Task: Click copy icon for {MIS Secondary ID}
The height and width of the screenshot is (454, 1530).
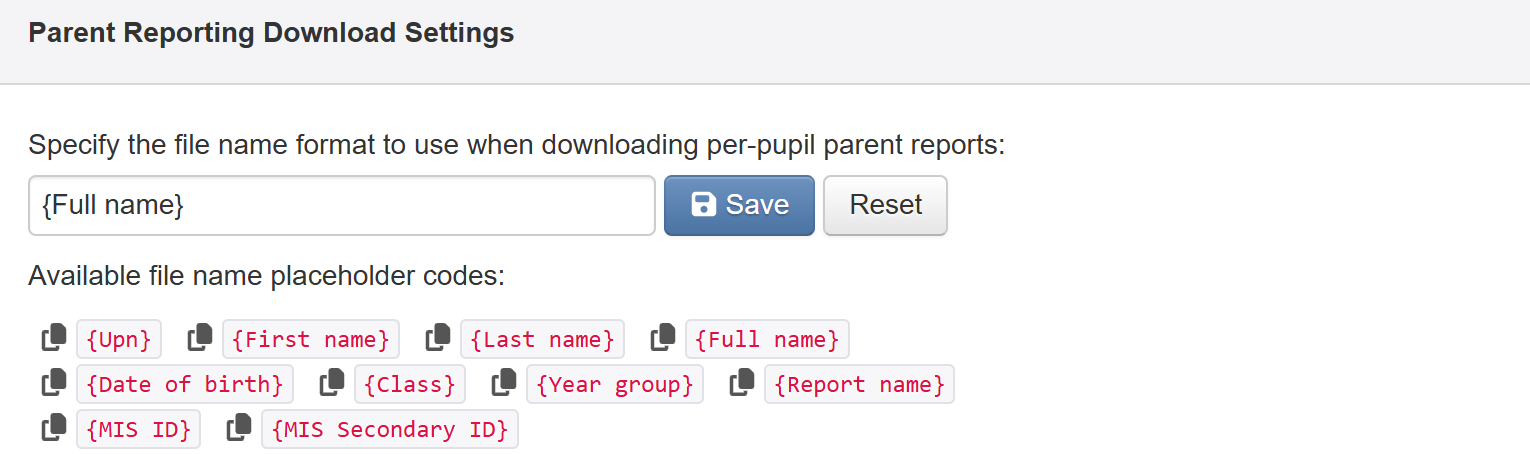Action: point(239,429)
